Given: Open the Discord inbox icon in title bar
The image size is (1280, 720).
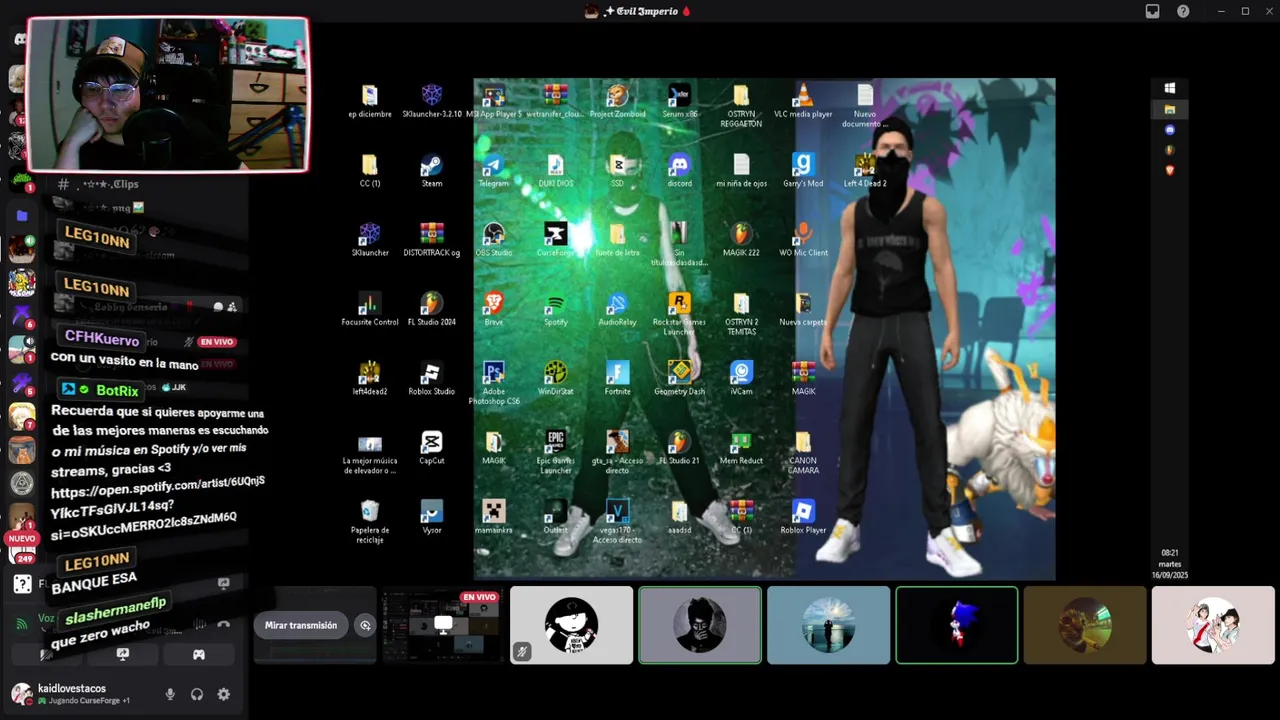Looking at the screenshot, I should [x=1152, y=11].
